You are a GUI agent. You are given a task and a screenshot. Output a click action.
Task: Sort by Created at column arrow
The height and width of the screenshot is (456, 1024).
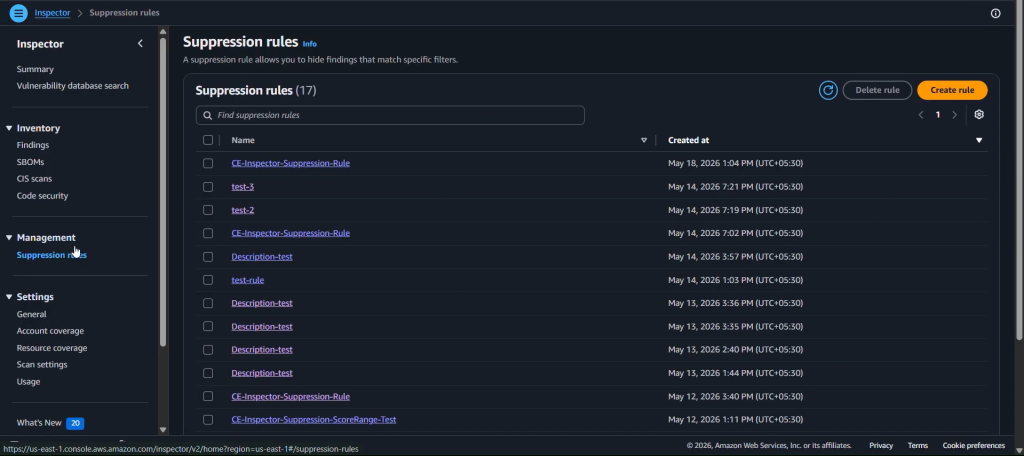pyautogui.click(x=978, y=140)
